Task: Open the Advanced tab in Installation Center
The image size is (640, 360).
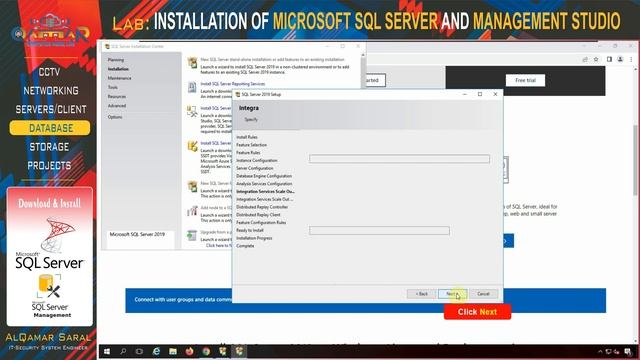Action: 117,106
